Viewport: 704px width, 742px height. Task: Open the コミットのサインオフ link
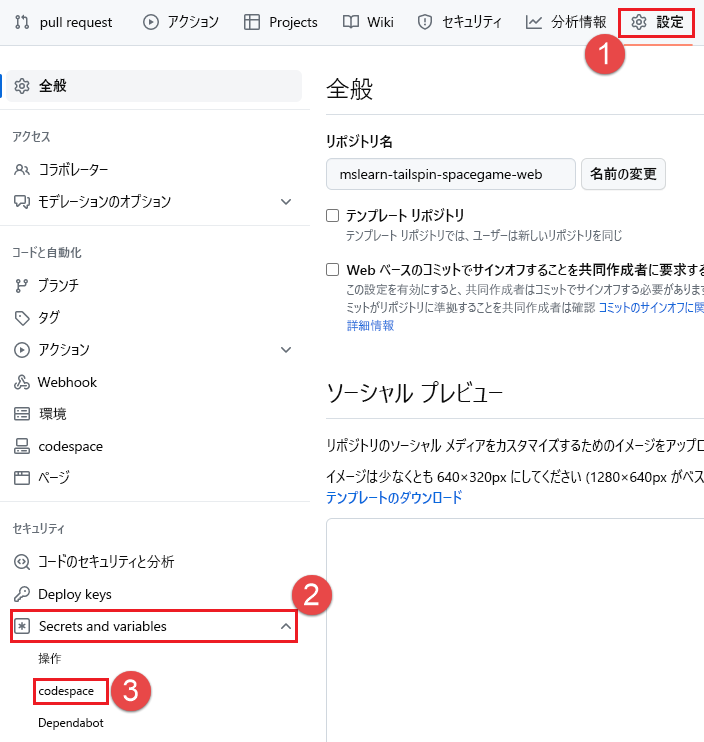click(651, 308)
